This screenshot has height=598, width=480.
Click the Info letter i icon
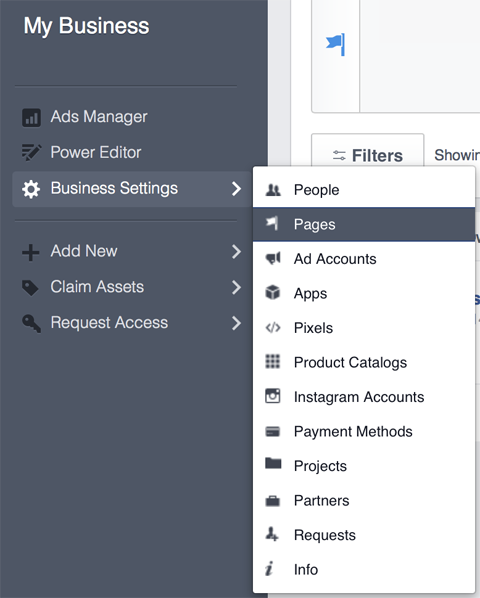click(x=269, y=568)
